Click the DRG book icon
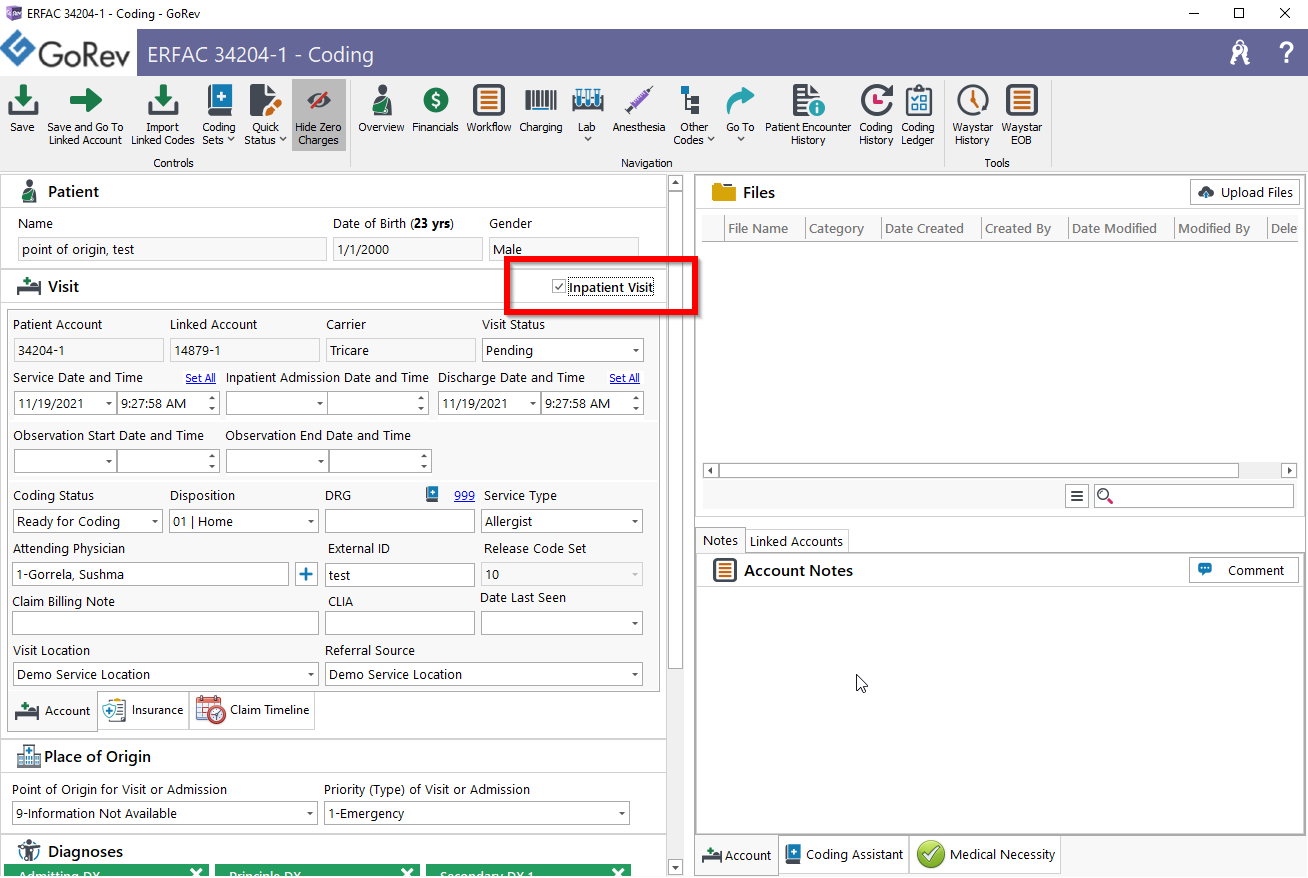Image resolution: width=1308 pixels, height=878 pixels. click(432, 494)
